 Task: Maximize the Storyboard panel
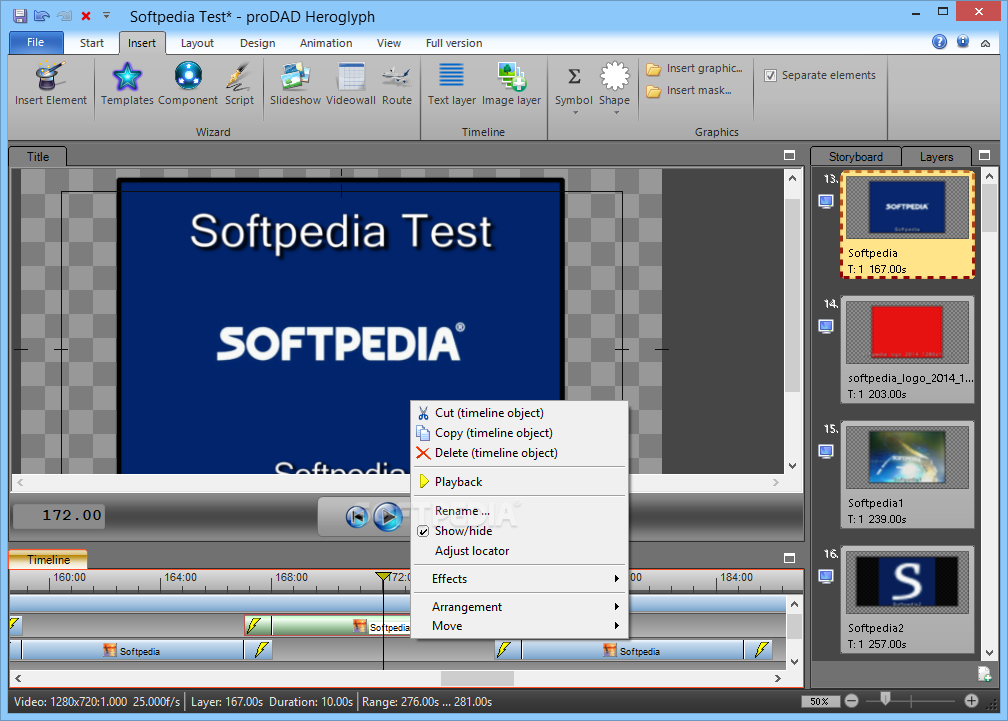pos(984,156)
